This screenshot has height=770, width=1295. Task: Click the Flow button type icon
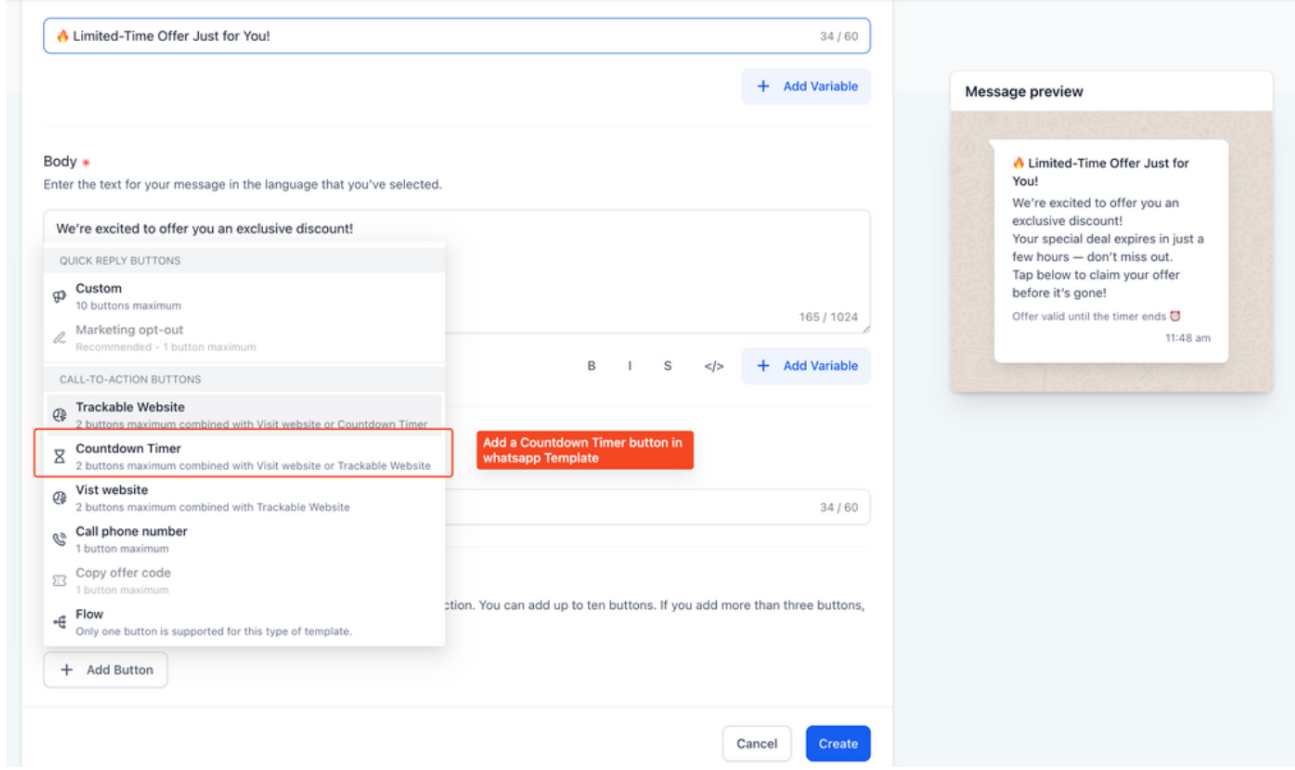tap(59, 622)
